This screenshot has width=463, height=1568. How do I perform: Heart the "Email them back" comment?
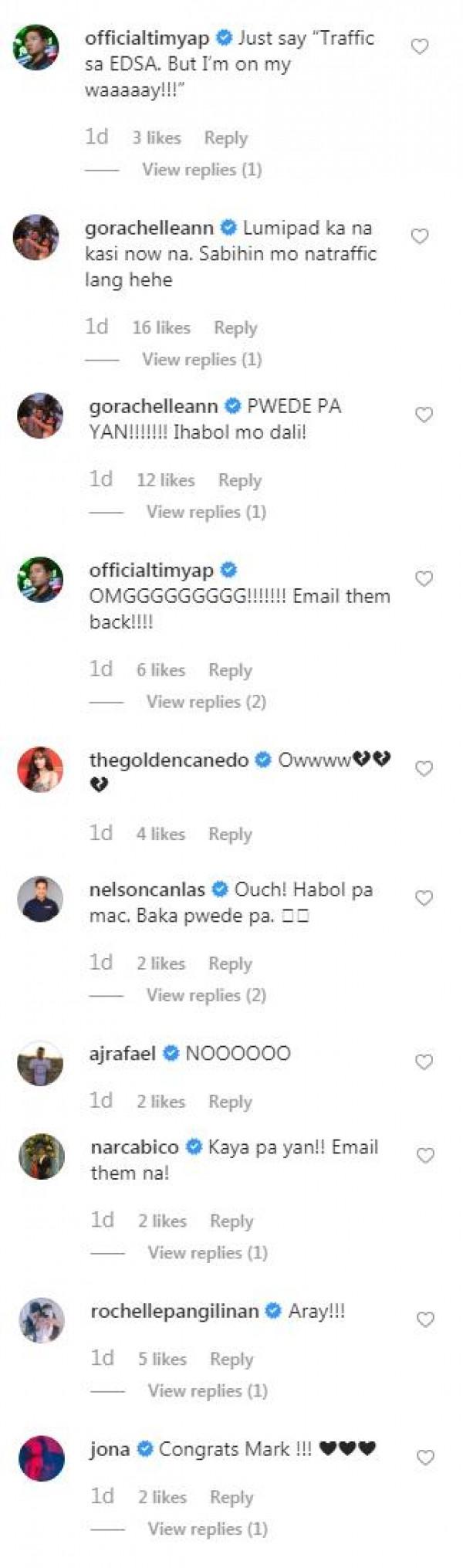[424, 579]
